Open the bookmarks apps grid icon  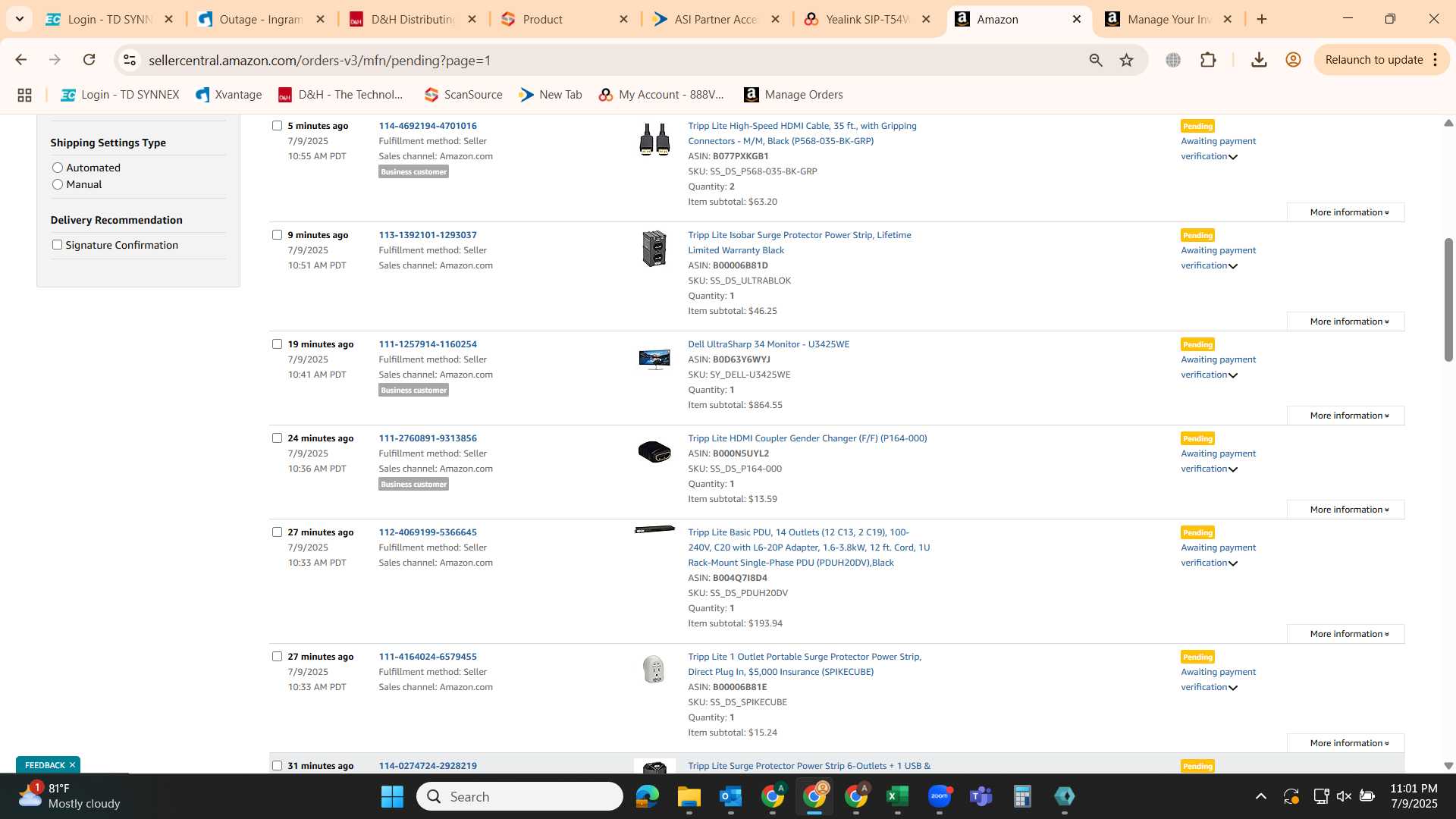coord(24,95)
